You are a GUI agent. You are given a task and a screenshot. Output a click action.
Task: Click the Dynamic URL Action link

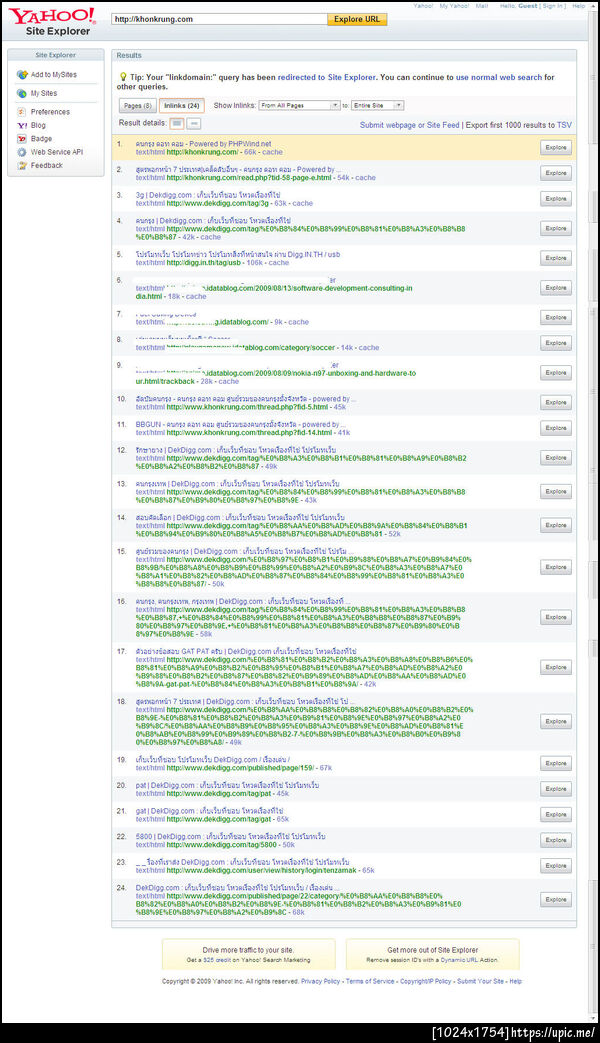469,960
